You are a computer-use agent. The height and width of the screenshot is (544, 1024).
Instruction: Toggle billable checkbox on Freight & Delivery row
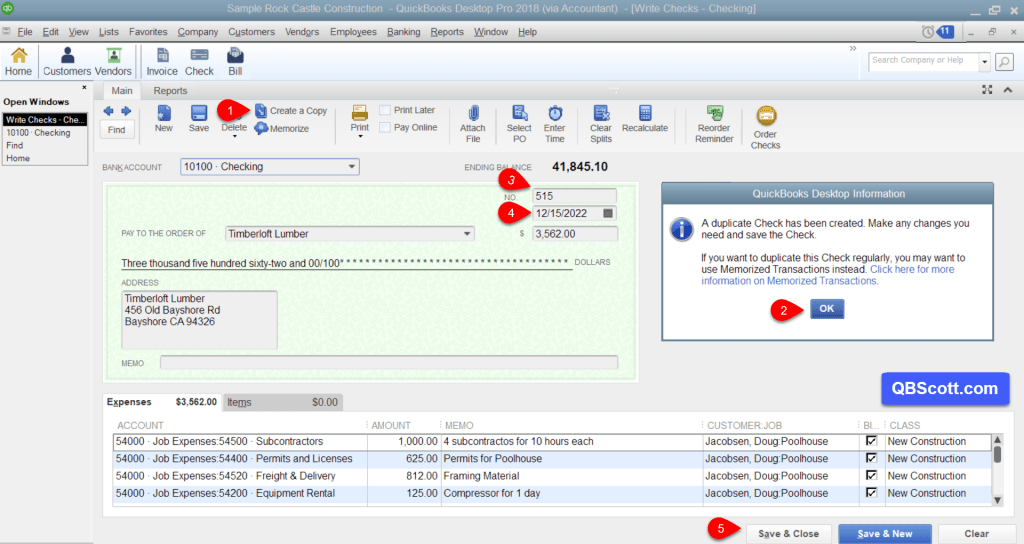871,475
